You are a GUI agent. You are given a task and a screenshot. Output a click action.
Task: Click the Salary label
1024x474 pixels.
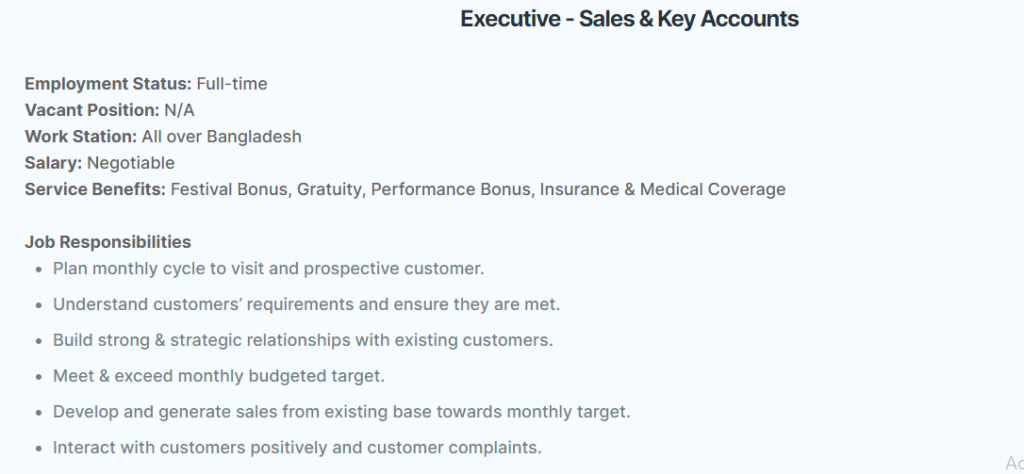click(54, 163)
